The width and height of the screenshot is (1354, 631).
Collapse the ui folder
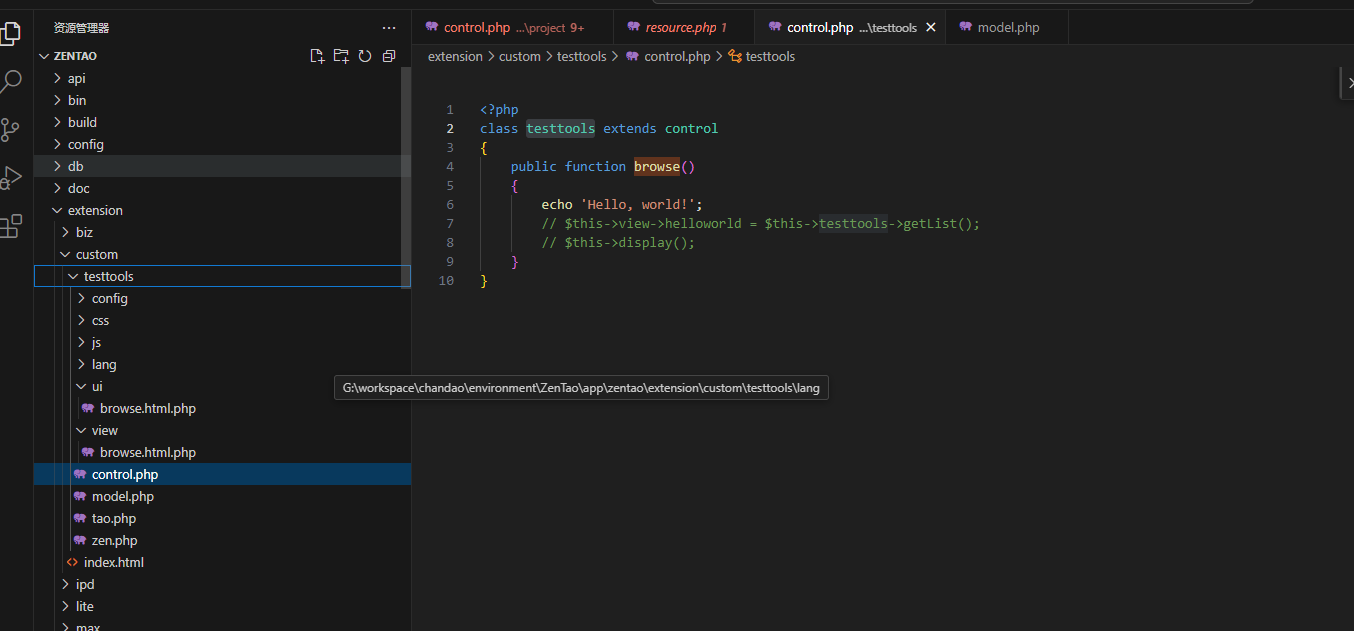(x=81, y=386)
